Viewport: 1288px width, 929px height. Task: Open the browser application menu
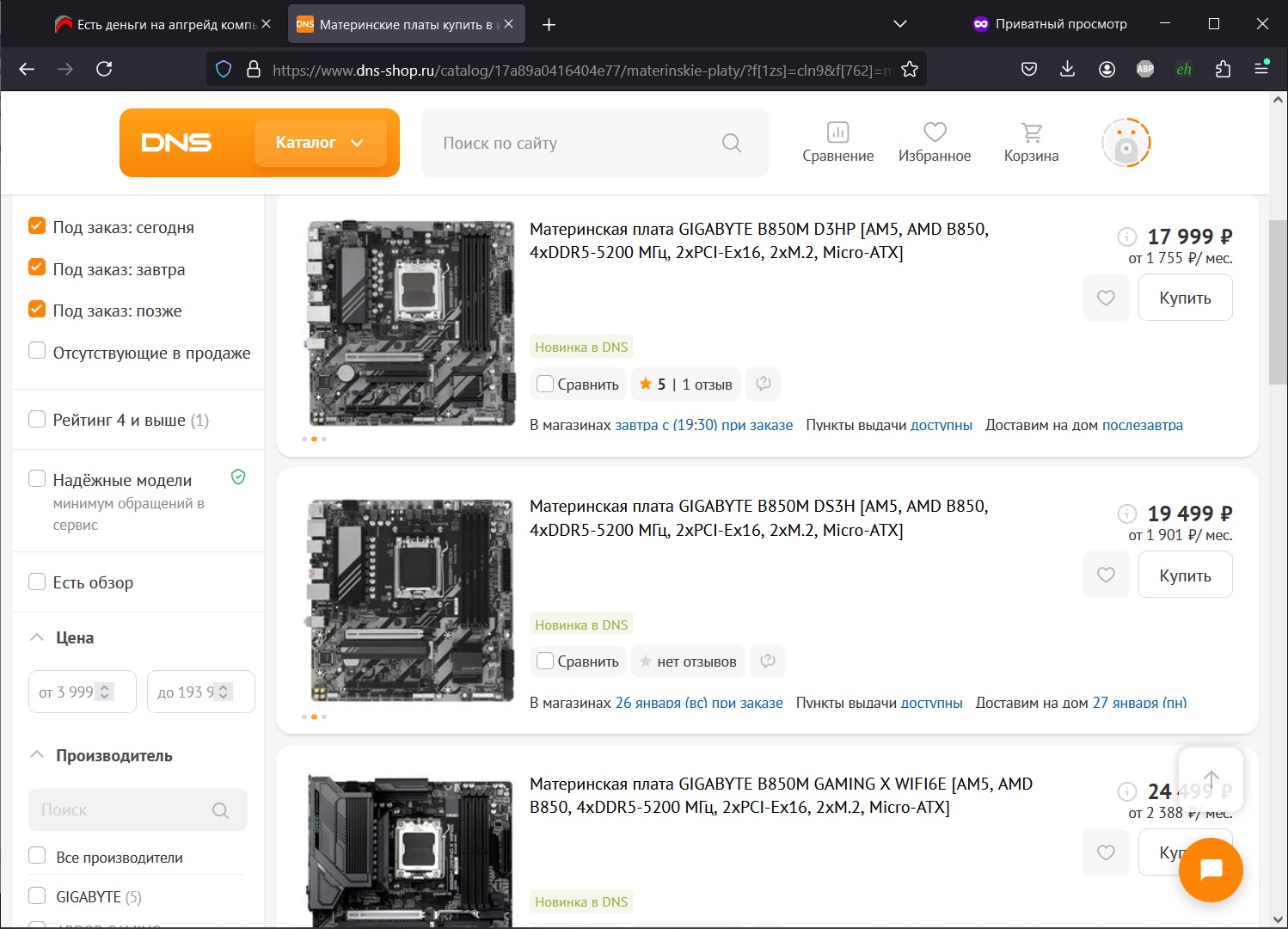tap(1261, 68)
